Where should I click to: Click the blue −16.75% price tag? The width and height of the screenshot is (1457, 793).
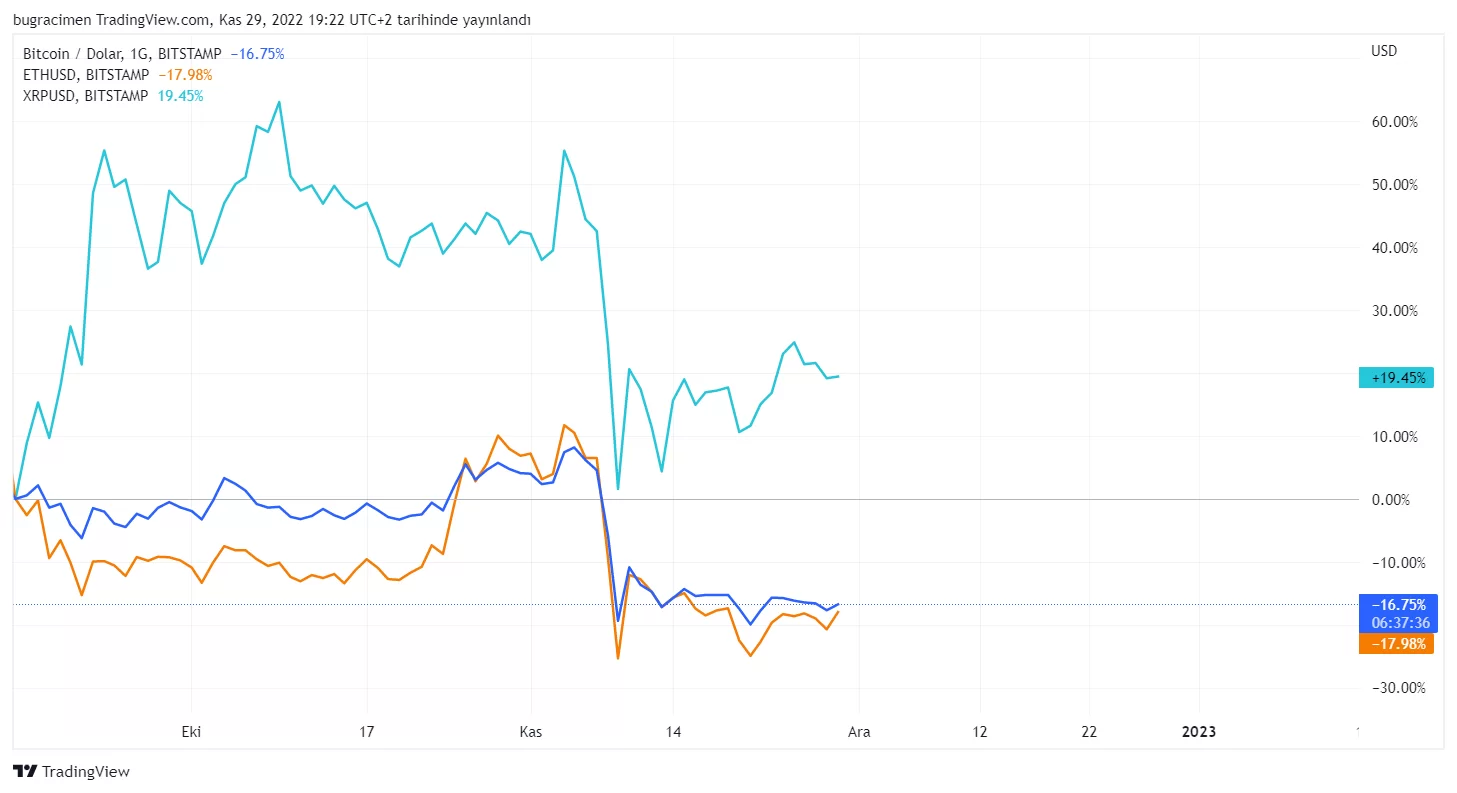tap(1397, 604)
